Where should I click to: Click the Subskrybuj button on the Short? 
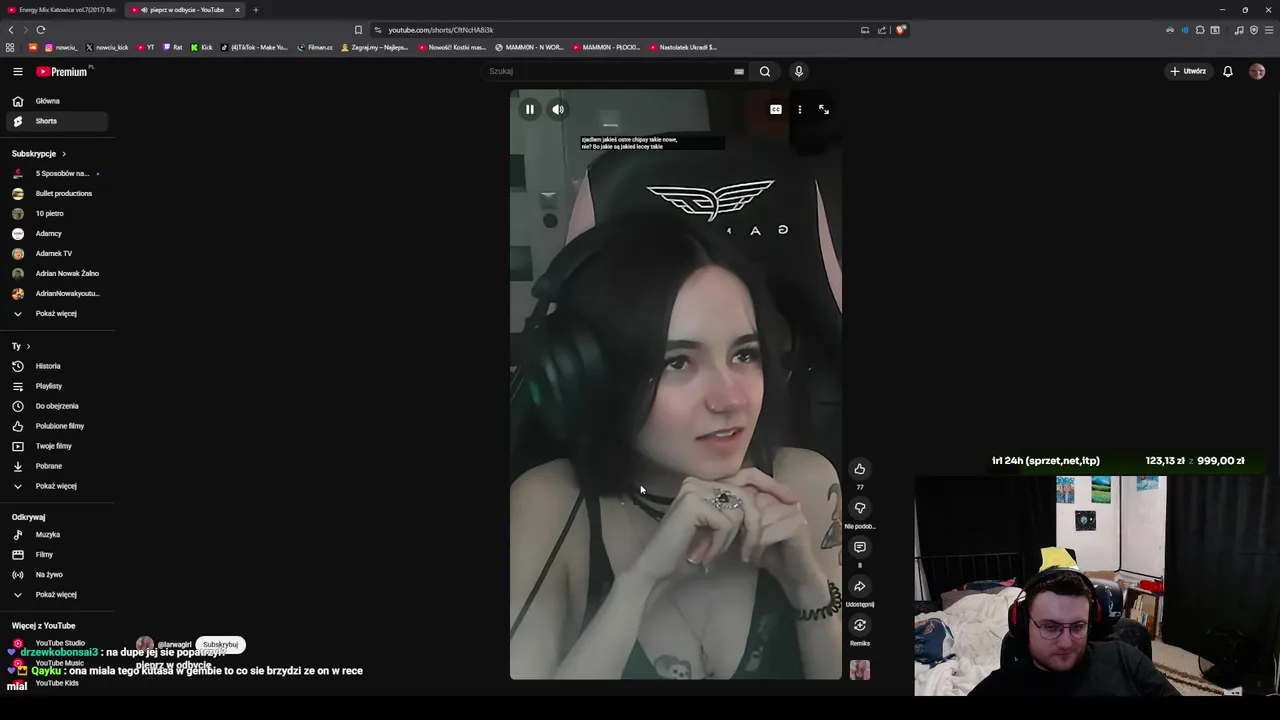(221, 645)
